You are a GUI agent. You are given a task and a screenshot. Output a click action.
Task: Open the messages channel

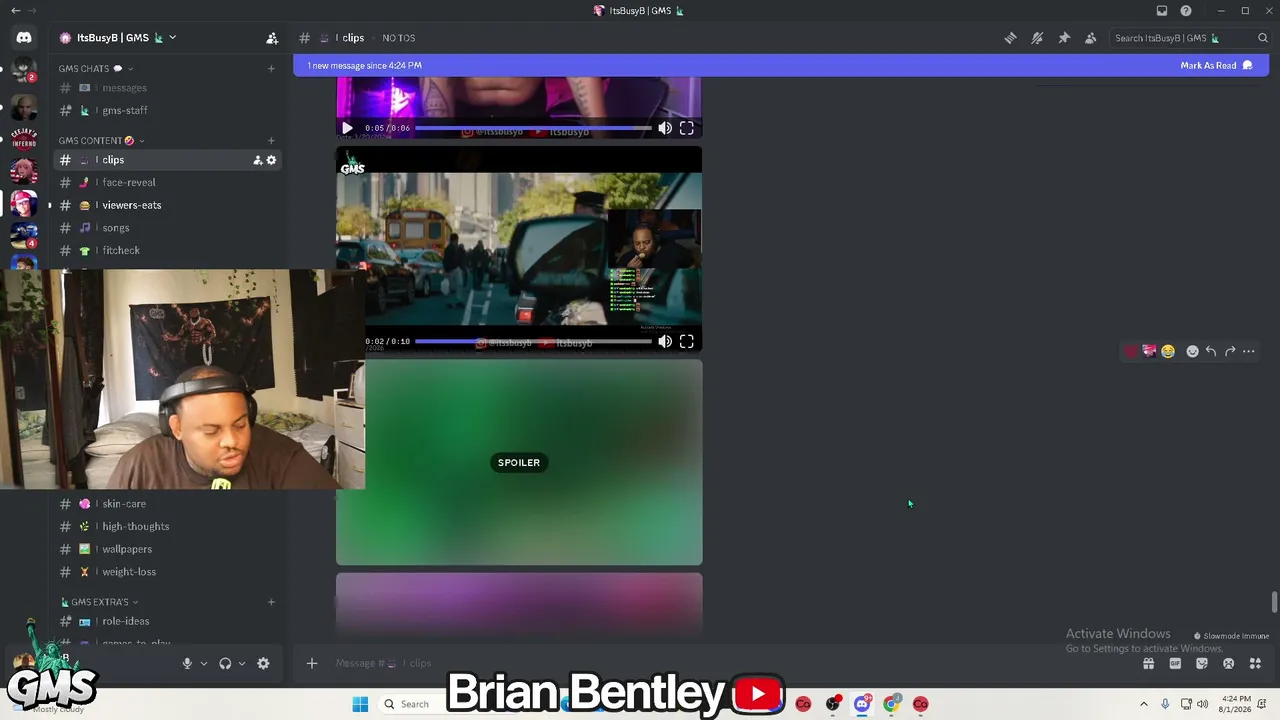pyautogui.click(x=168, y=88)
